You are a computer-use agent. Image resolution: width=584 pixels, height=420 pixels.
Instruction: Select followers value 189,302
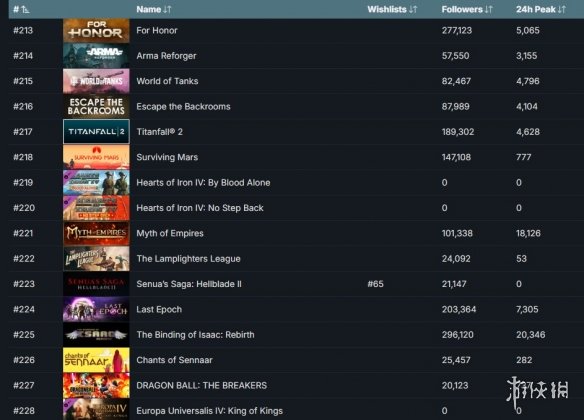pyautogui.click(x=458, y=132)
